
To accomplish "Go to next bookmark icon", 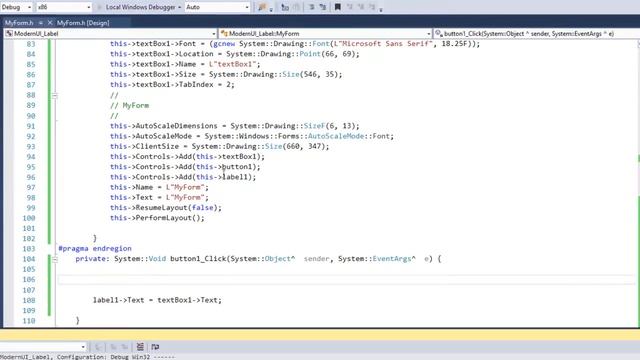I will tap(361, 7).
